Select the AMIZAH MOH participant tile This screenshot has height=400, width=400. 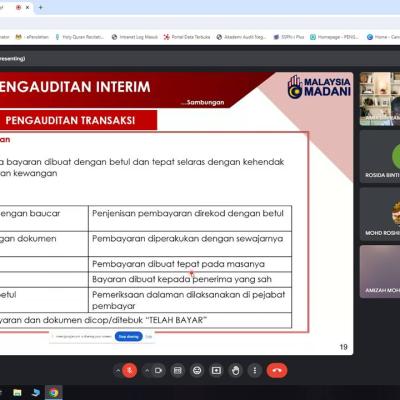coord(380,272)
